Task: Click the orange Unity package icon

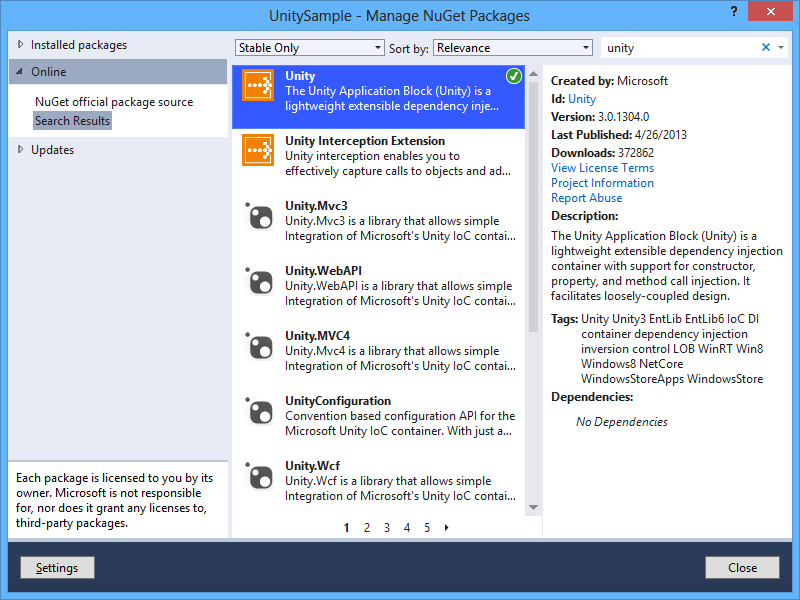Action: 258,85
